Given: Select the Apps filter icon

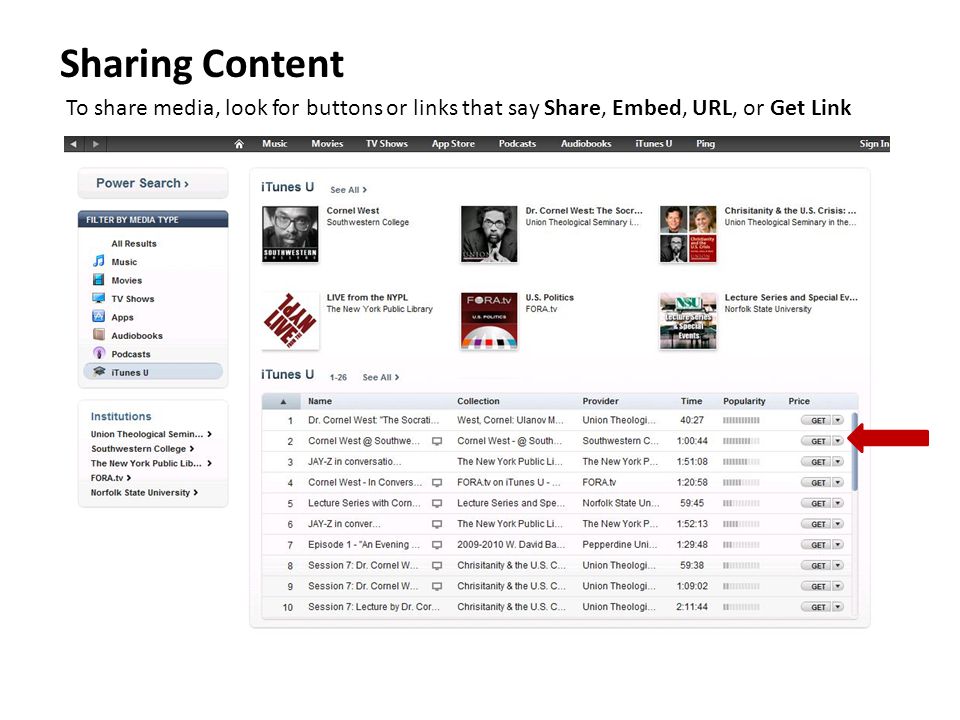Looking at the screenshot, I should click(99, 317).
